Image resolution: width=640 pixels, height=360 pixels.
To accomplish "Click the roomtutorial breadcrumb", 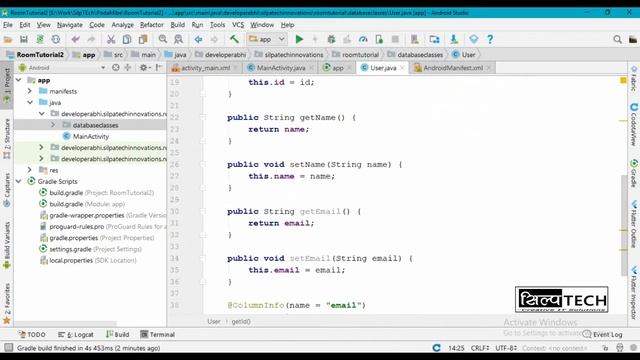I will [x=355, y=54].
